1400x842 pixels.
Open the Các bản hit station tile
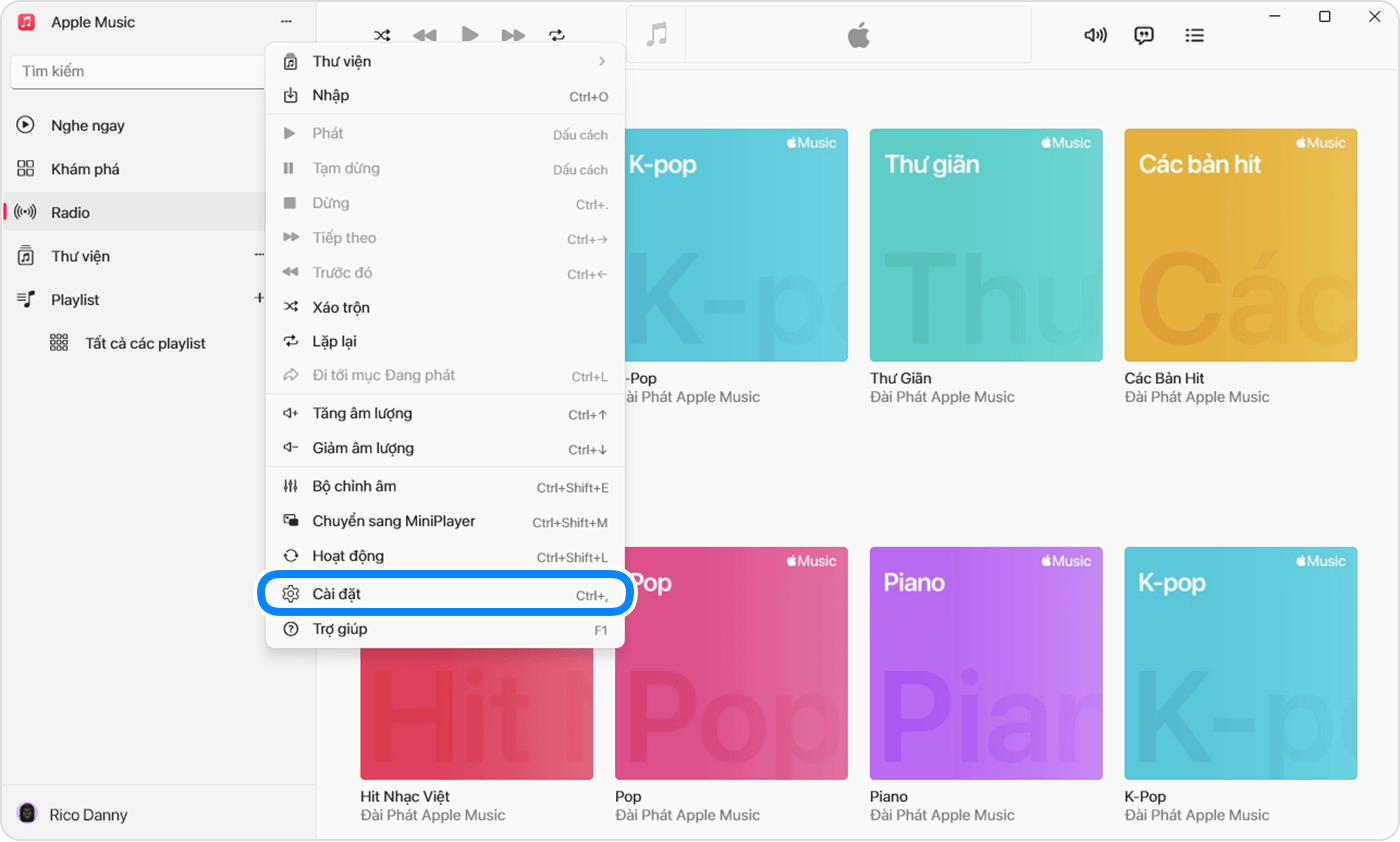[x=1241, y=245]
